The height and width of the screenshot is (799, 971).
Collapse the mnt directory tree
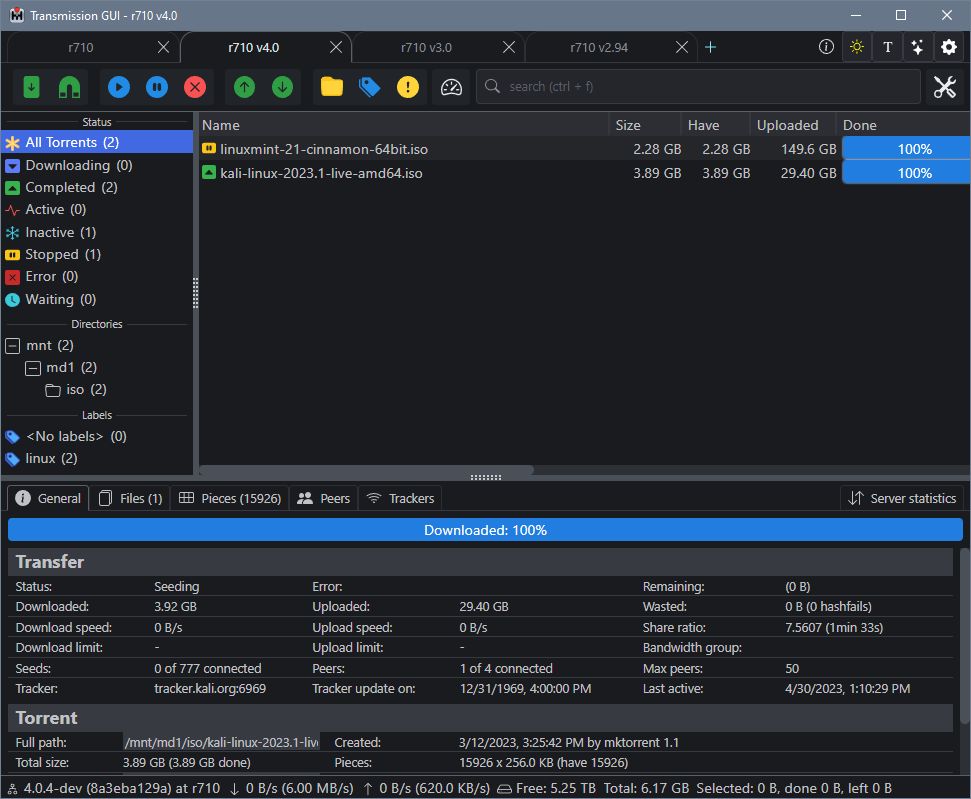pyautogui.click(x=13, y=345)
